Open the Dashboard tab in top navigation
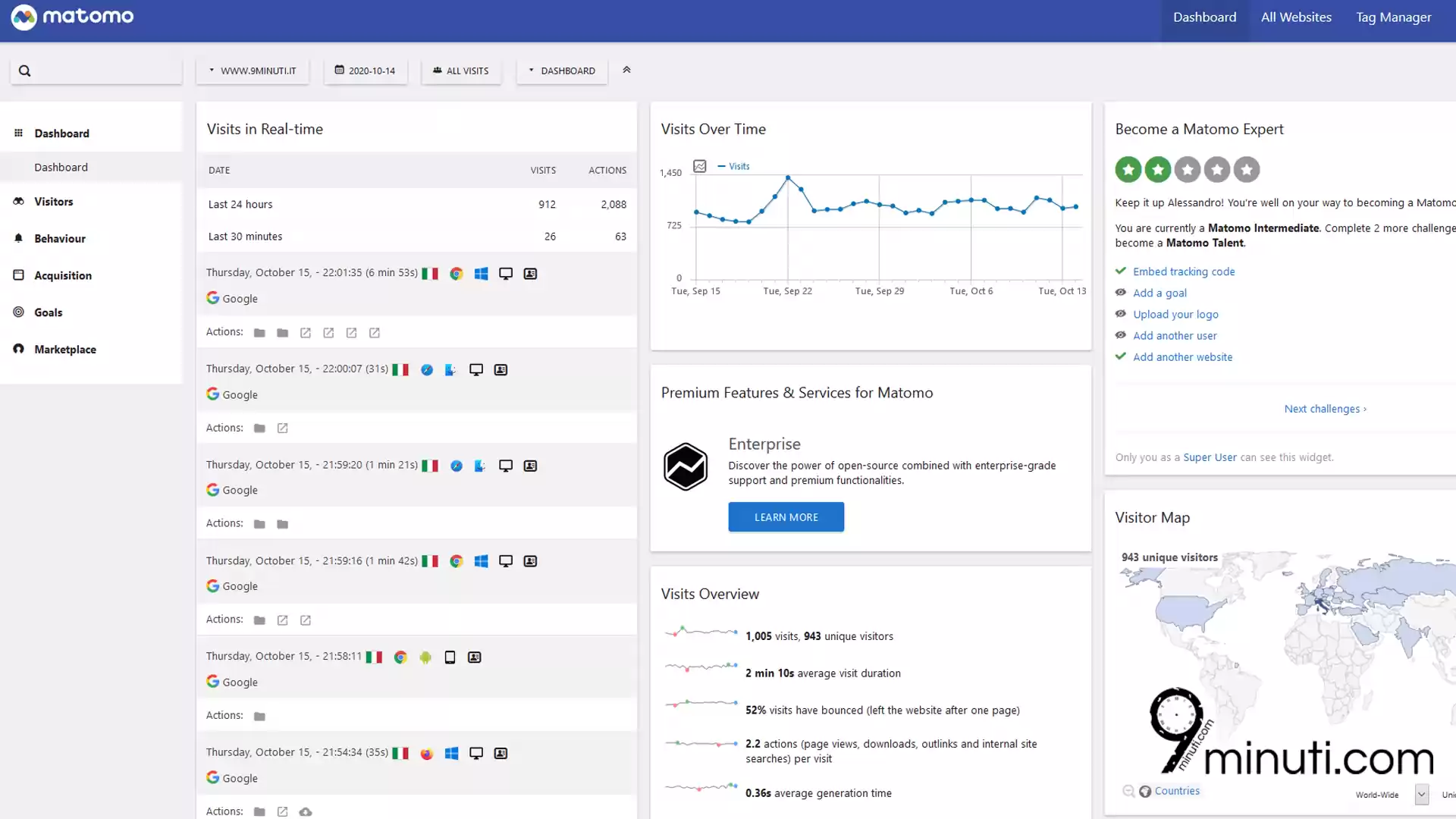 click(x=1204, y=17)
